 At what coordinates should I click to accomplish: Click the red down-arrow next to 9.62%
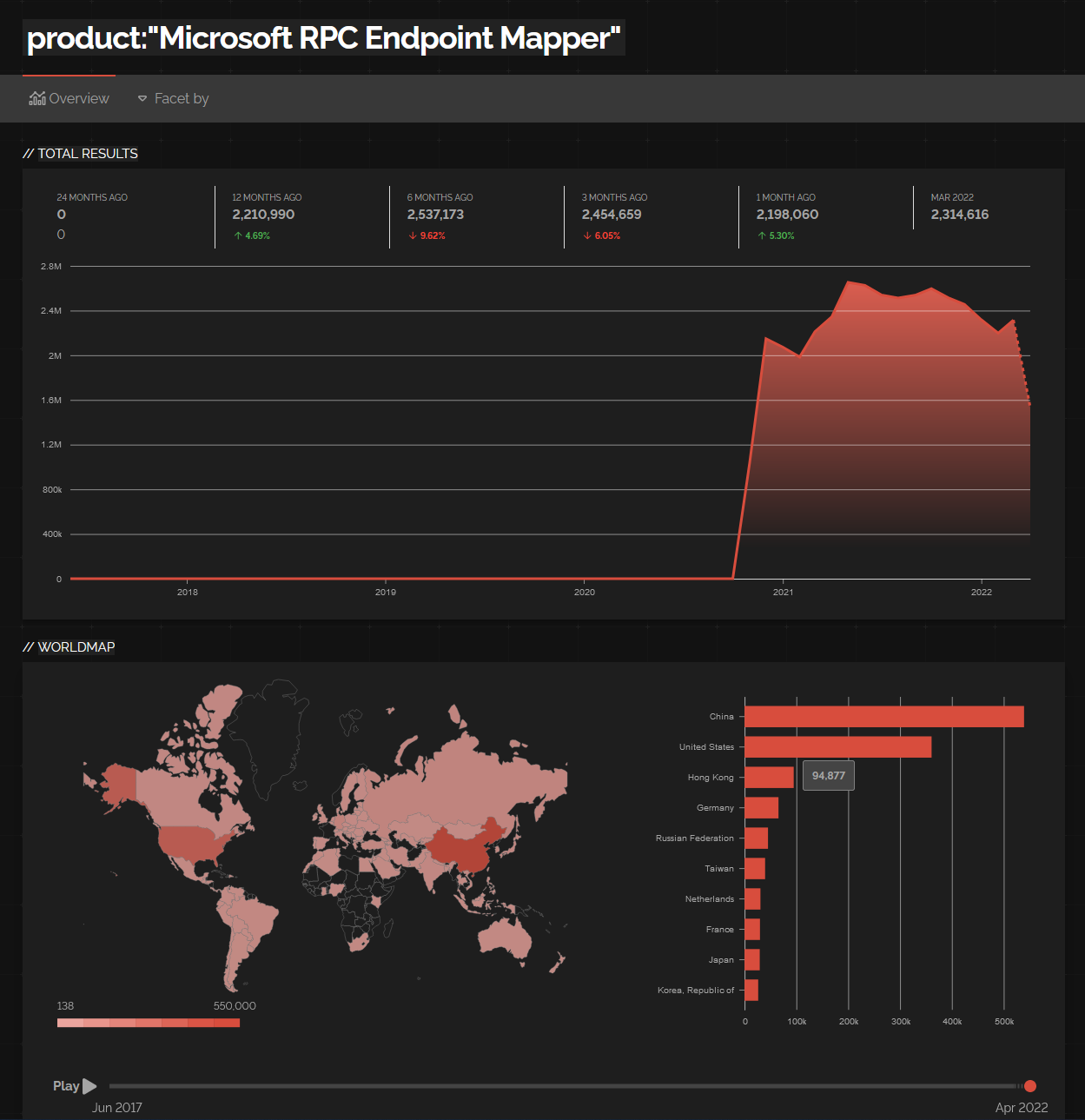click(412, 235)
